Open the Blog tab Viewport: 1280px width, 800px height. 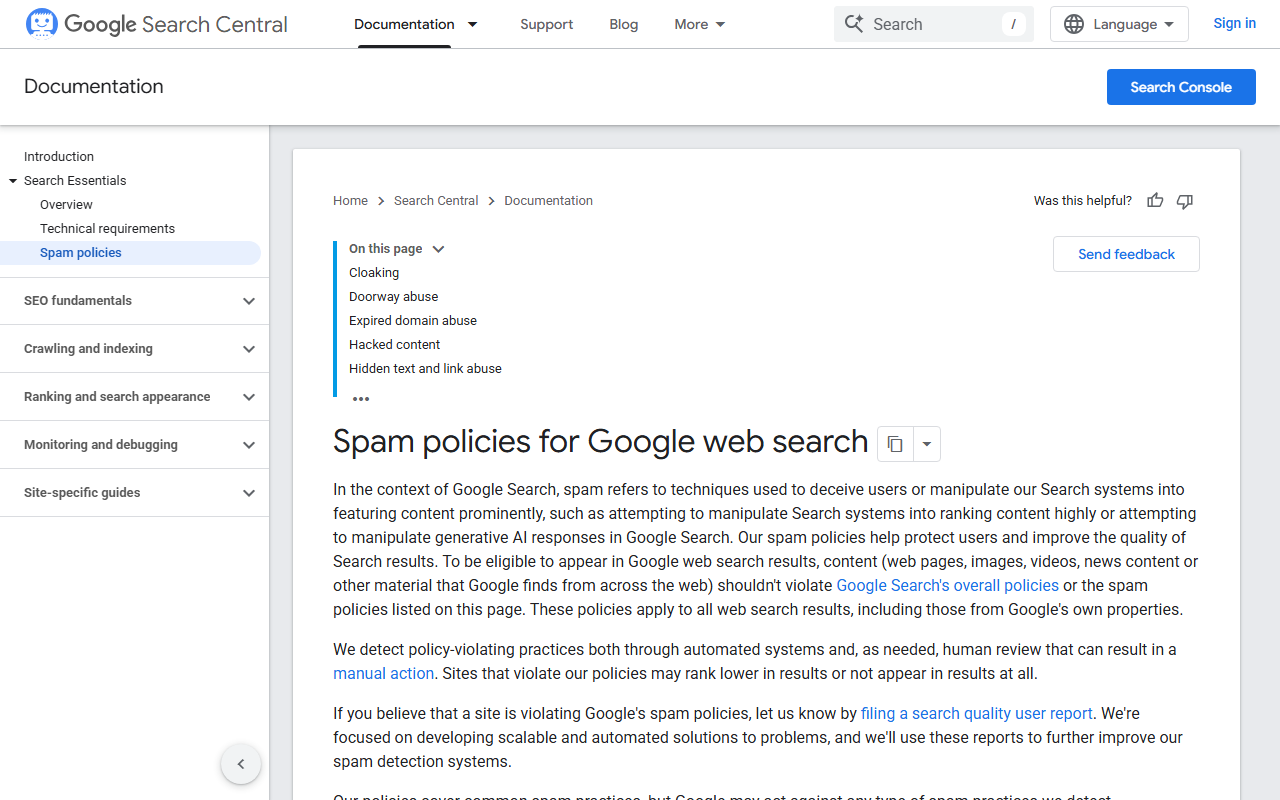[624, 24]
